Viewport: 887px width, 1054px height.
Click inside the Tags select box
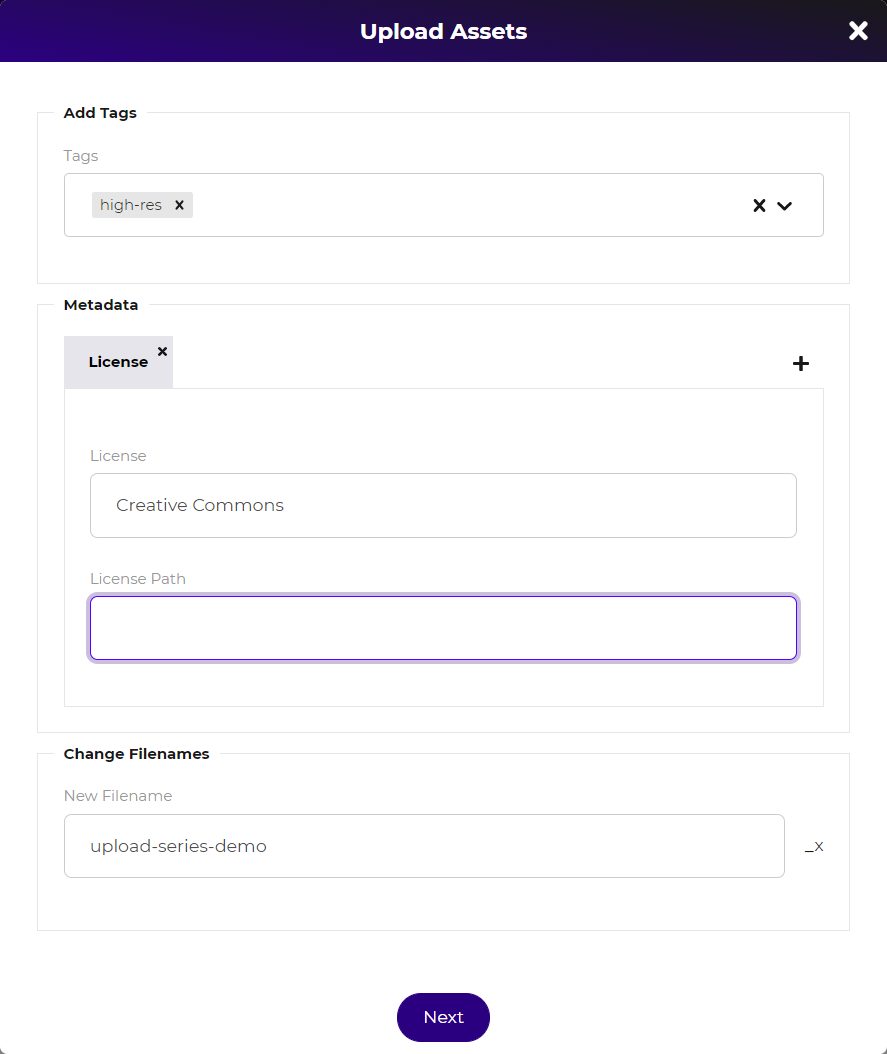(444, 205)
